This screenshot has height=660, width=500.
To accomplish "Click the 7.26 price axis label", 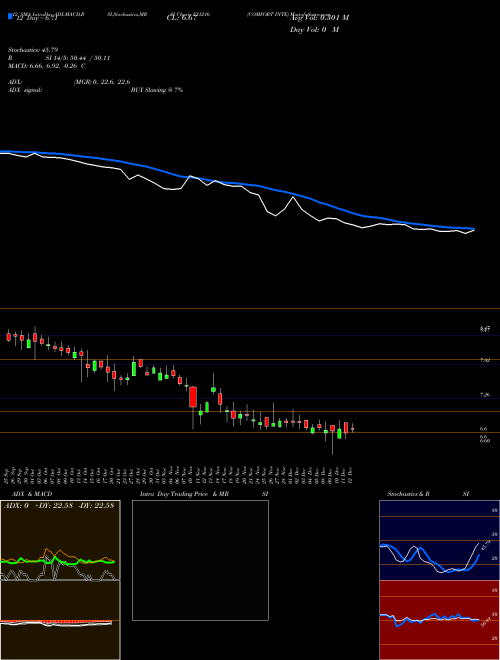I will (x=485, y=395).
